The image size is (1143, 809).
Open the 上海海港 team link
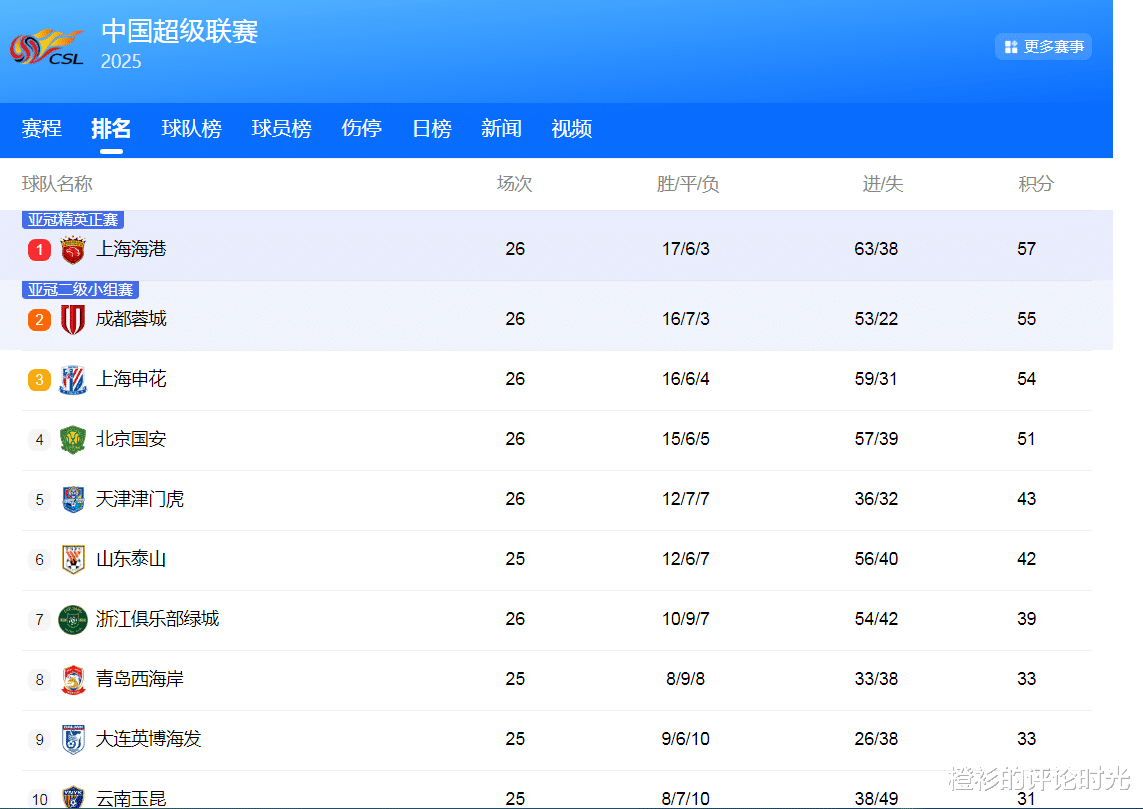coord(131,249)
